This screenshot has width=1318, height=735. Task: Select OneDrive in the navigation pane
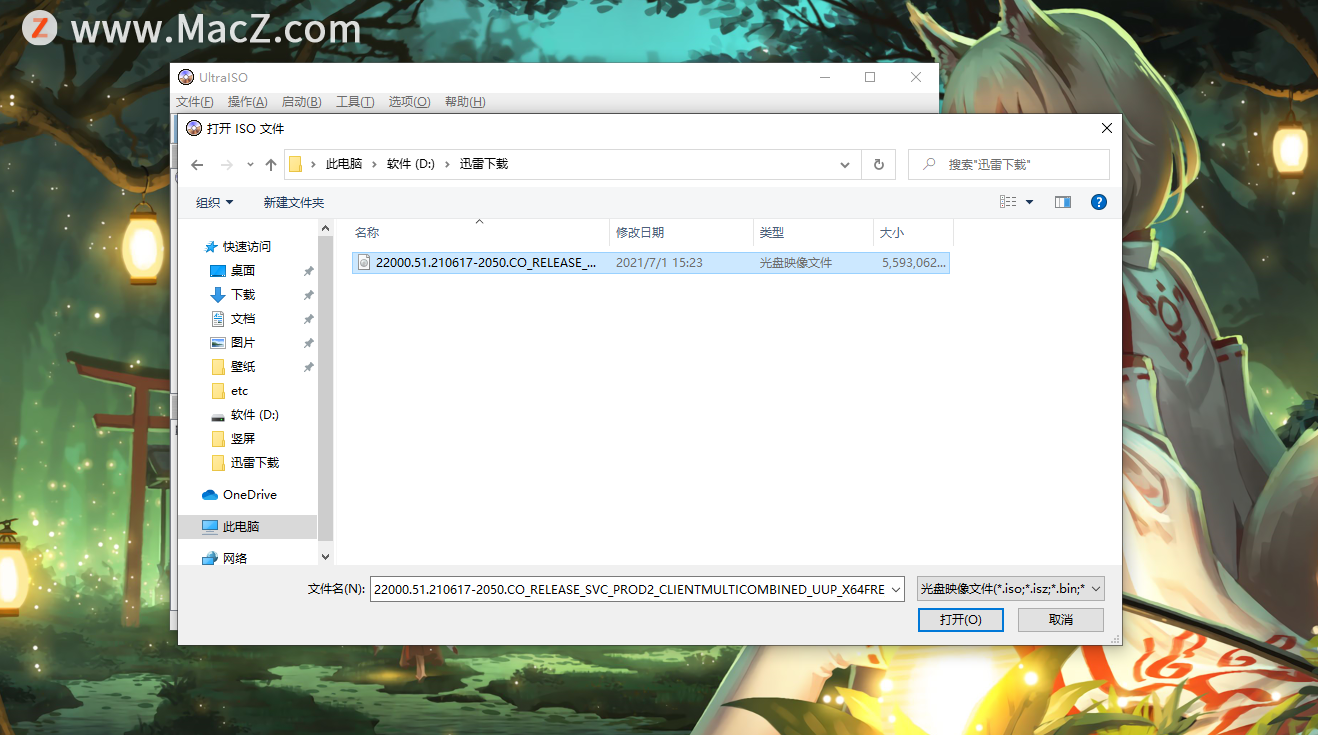click(x=249, y=495)
